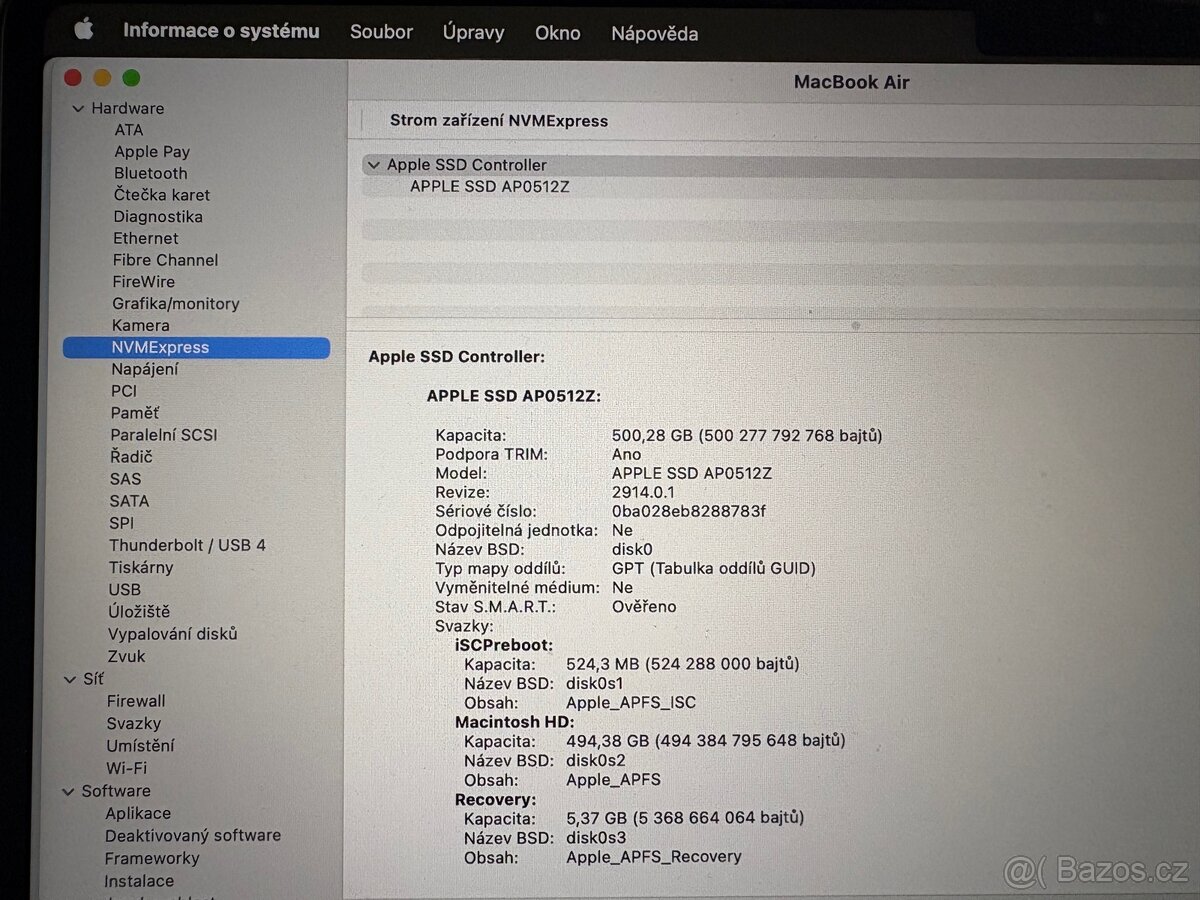This screenshot has width=1200, height=900.
Task: Open the Aplikace software section
Action: [138, 813]
